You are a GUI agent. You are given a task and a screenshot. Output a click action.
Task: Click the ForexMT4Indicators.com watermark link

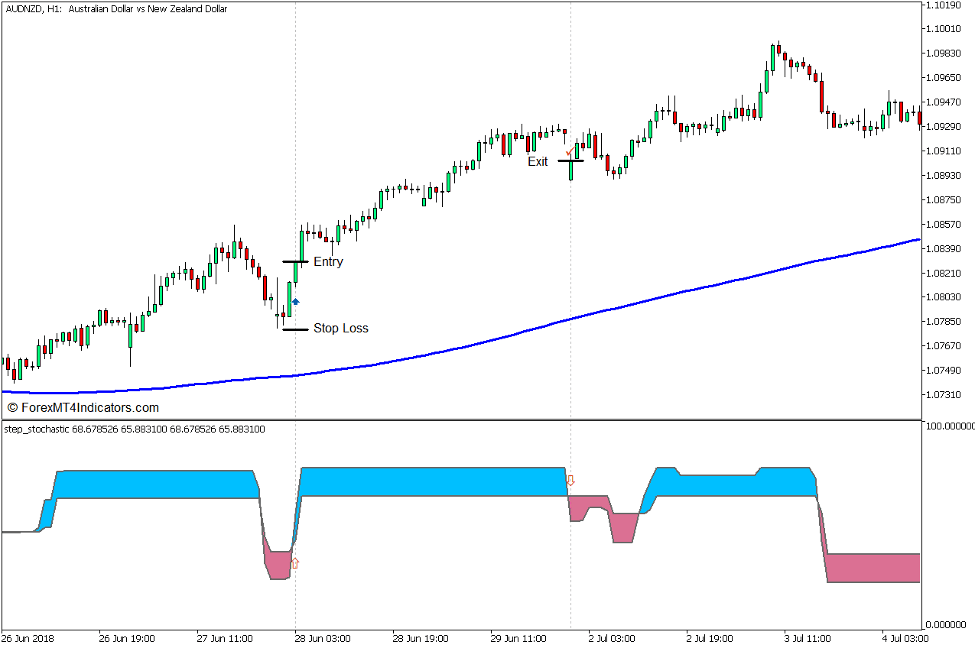coord(83,408)
